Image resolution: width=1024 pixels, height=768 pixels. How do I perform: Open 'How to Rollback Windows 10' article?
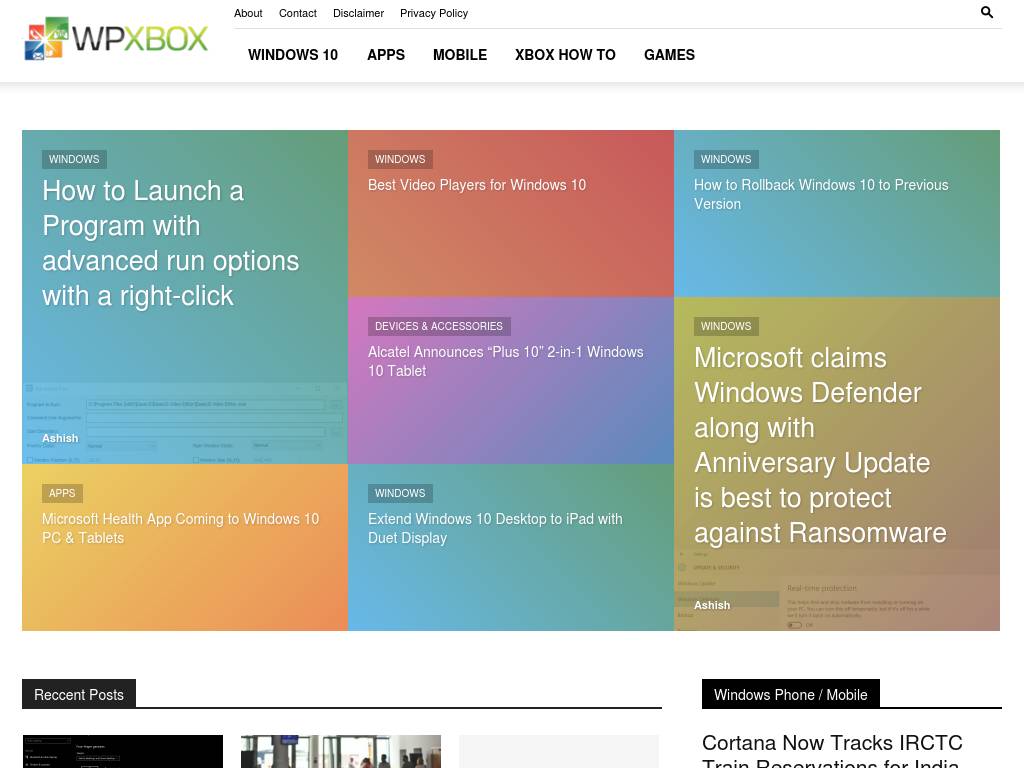click(821, 194)
